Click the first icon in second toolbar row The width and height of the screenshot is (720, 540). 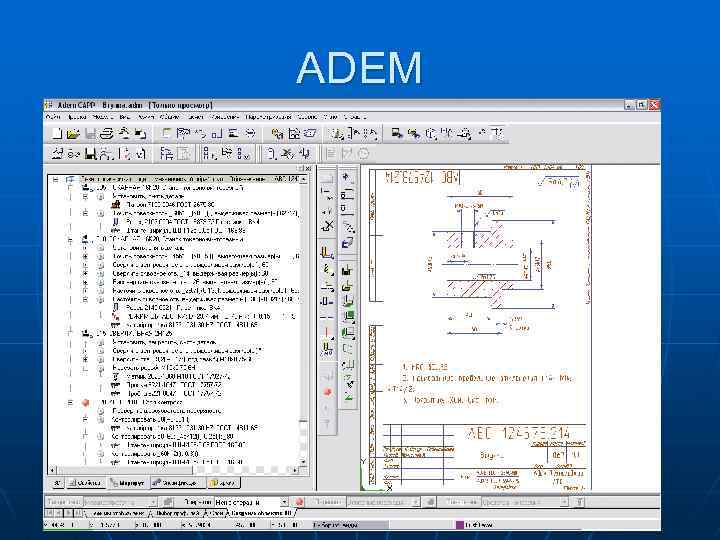[x=57, y=153]
